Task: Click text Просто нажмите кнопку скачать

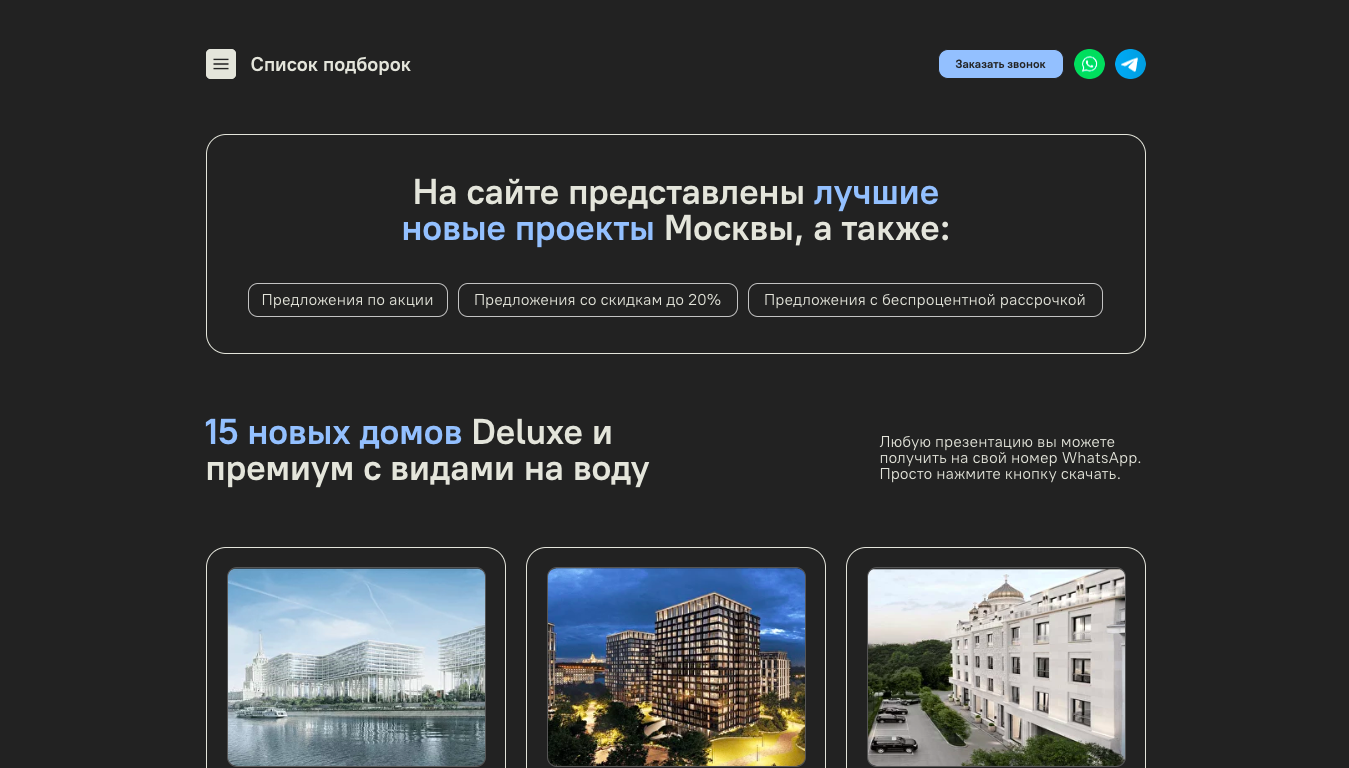Action: point(1000,474)
